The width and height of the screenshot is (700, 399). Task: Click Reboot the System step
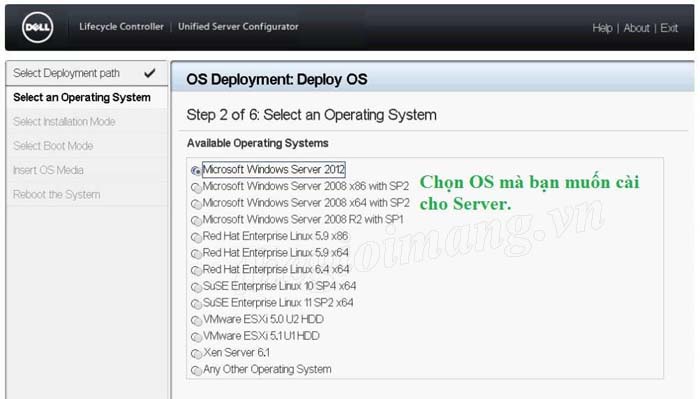pyautogui.click(x=87, y=195)
